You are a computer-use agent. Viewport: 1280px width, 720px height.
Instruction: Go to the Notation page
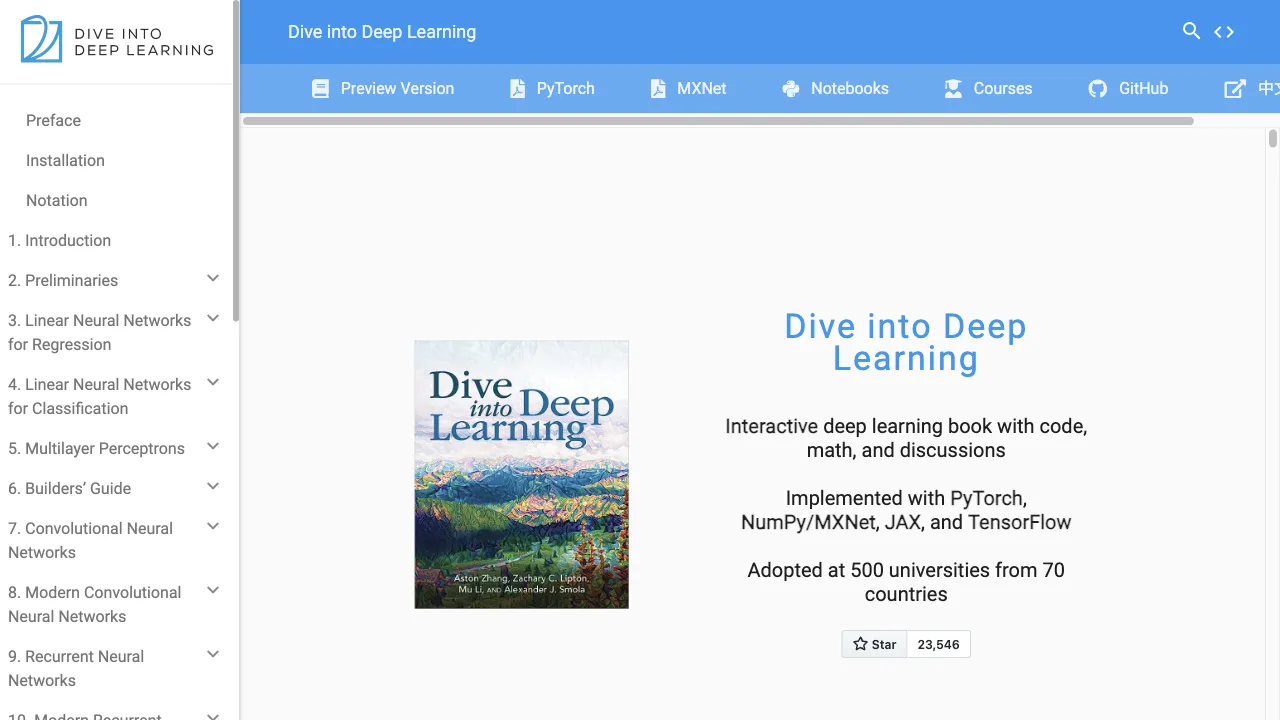pyautogui.click(x=56, y=201)
